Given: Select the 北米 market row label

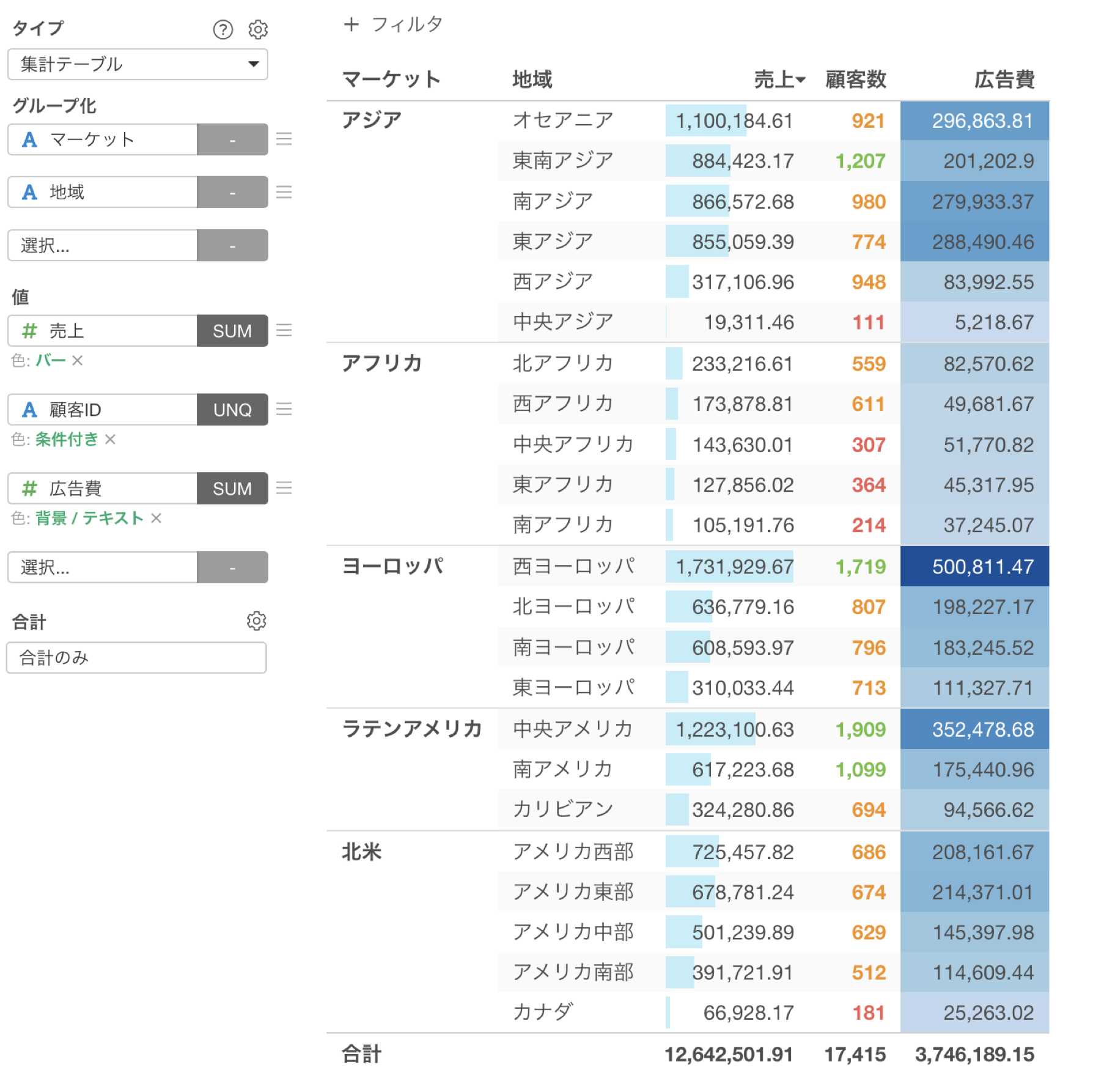Looking at the screenshot, I should 362,851.
